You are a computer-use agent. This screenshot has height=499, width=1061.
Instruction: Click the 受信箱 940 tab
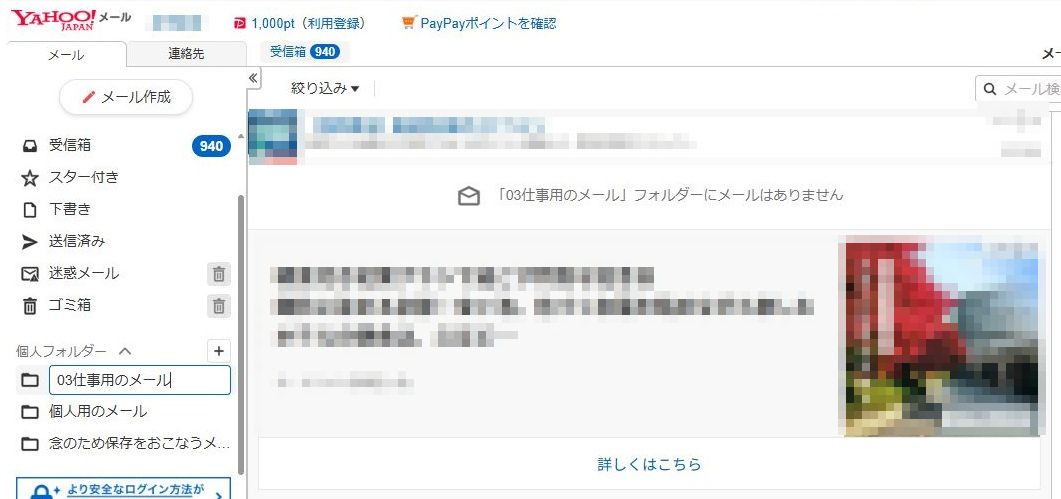pos(305,51)
